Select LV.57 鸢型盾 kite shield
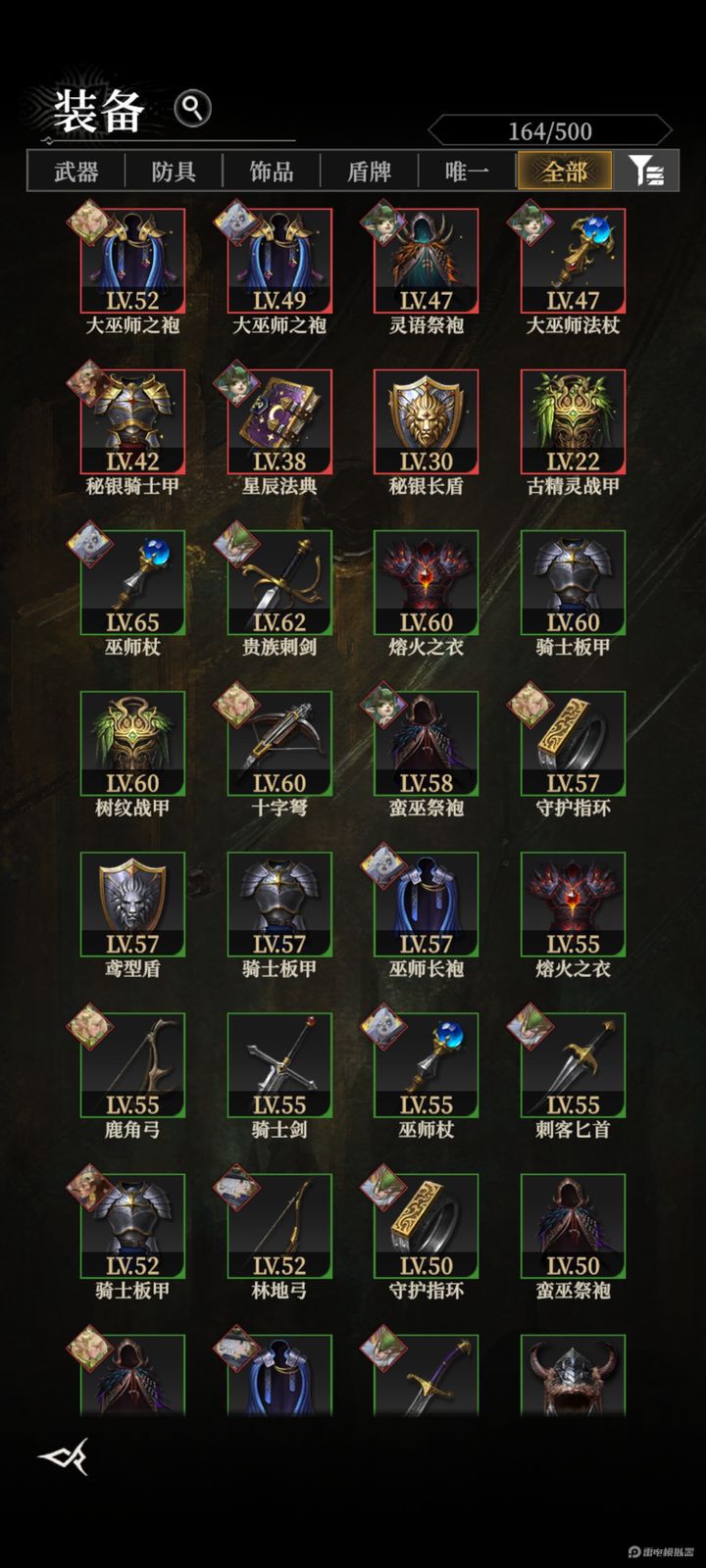The width and height of the screenshot is (706, 1568). [131, 904]
